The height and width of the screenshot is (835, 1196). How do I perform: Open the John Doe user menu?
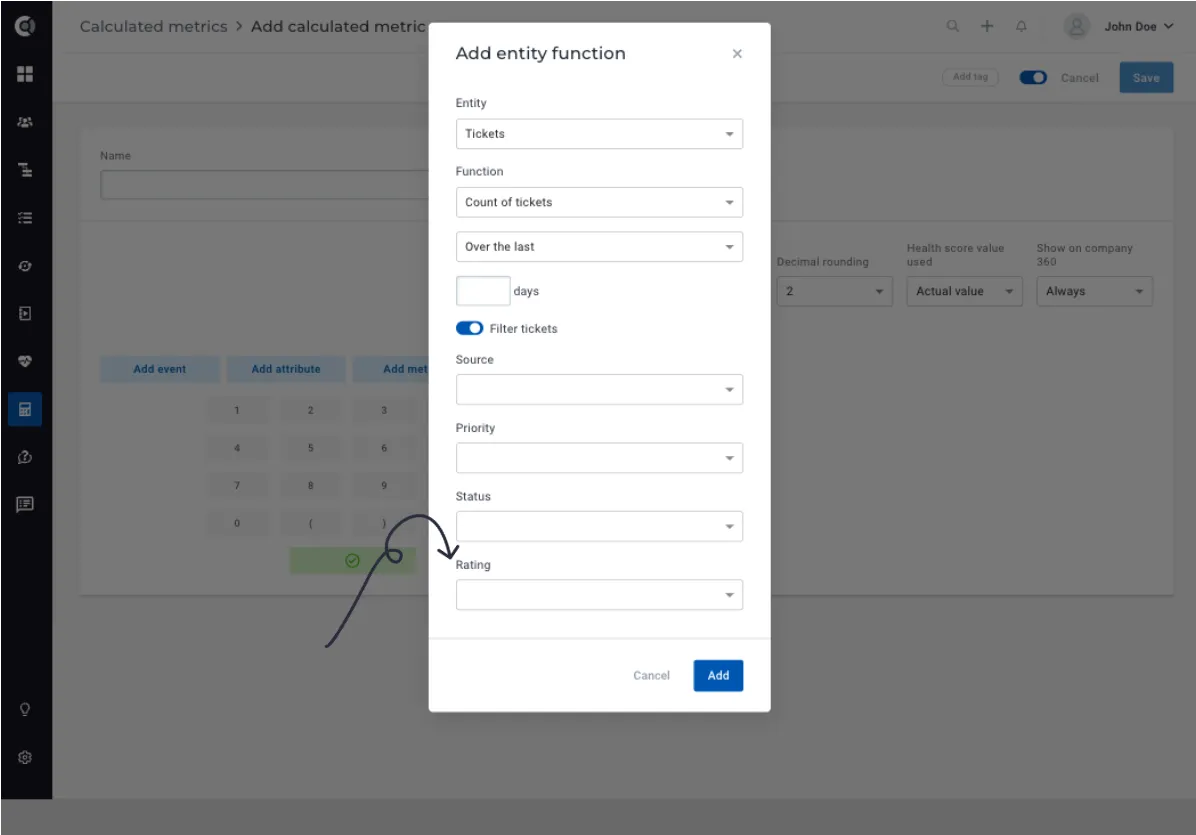[x=1138, y=27]
